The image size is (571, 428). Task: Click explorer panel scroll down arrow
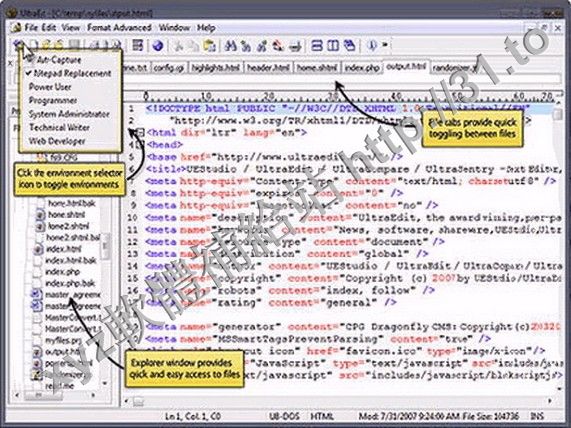(x=105, y=383)
